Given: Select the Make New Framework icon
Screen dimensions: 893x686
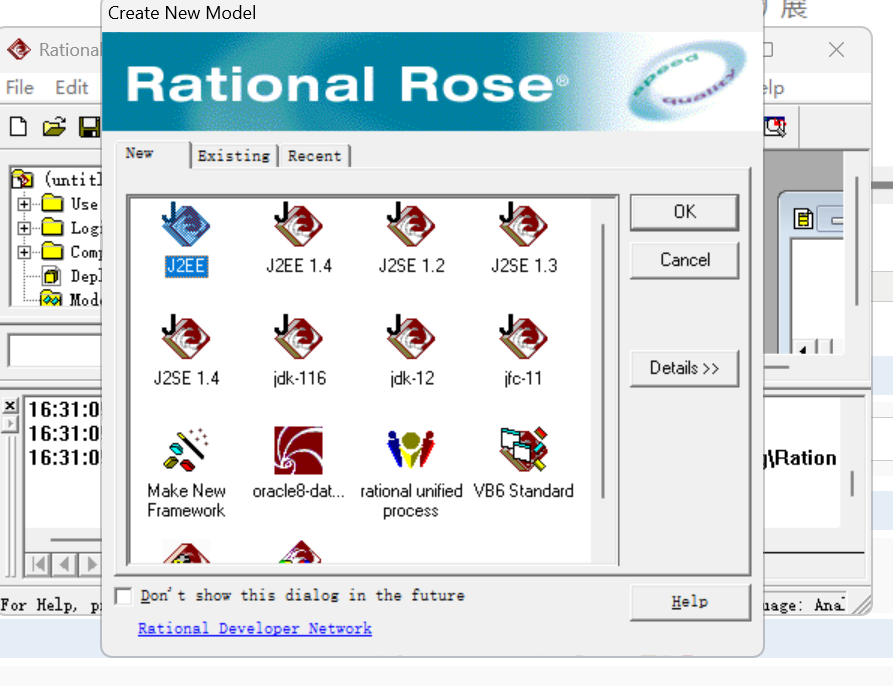Looking at the screenshot, I should [186, 450].
